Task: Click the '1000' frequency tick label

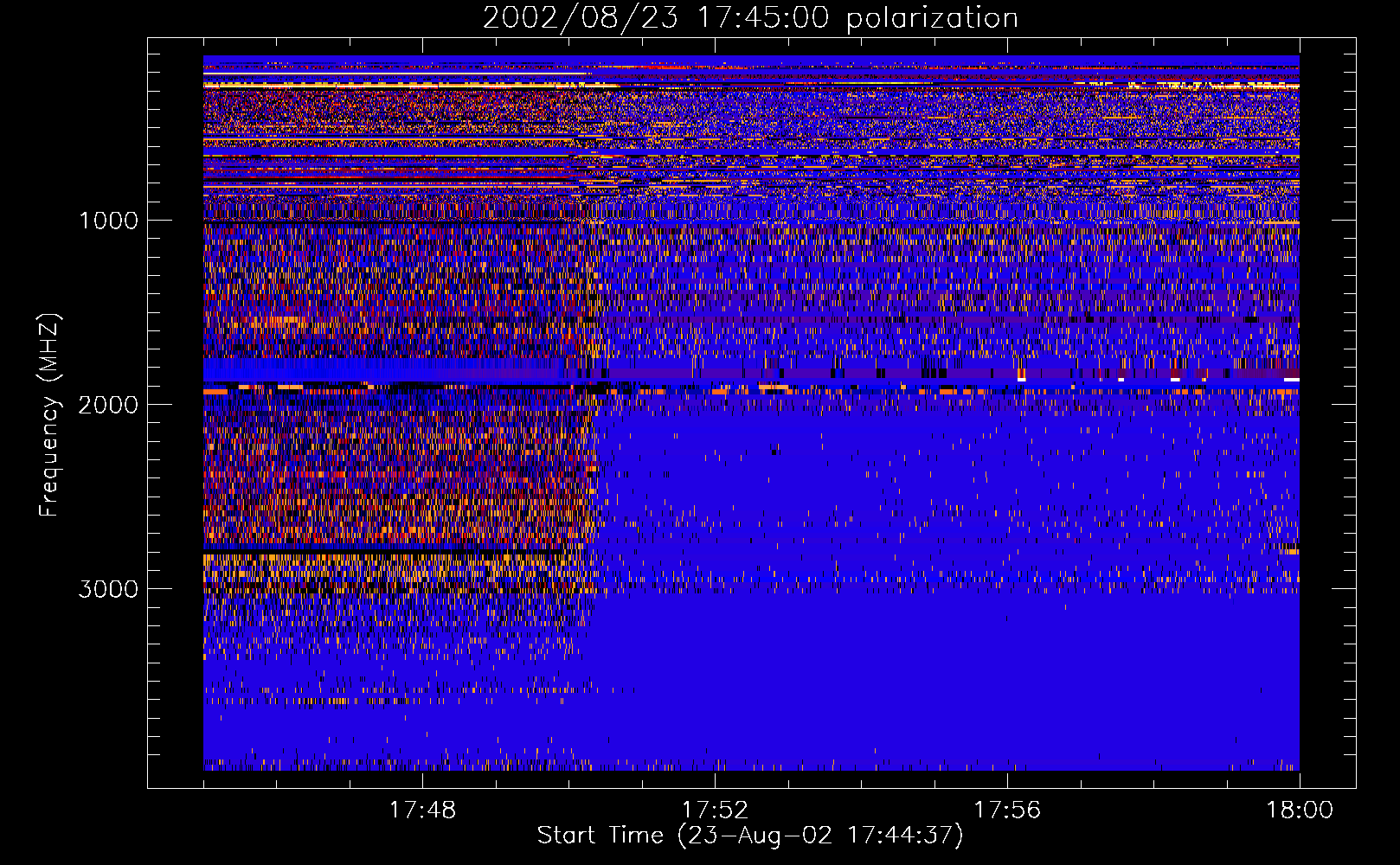Action: tap(109, 221)
